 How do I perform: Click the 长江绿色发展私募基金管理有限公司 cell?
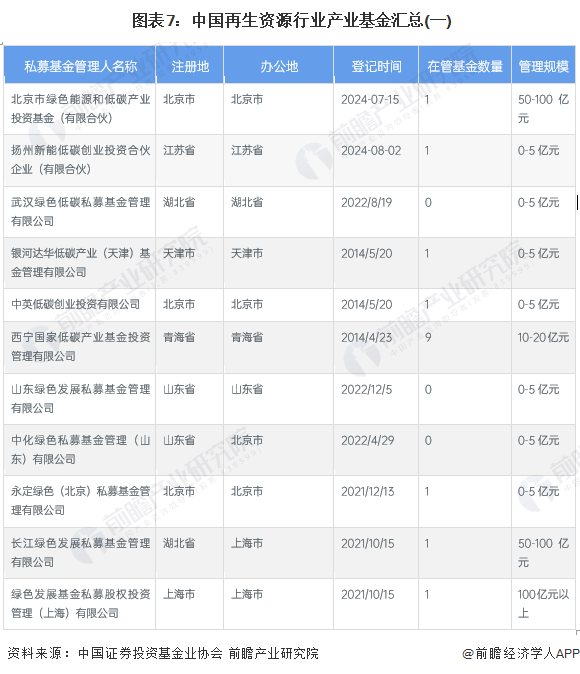coord(80,552)
